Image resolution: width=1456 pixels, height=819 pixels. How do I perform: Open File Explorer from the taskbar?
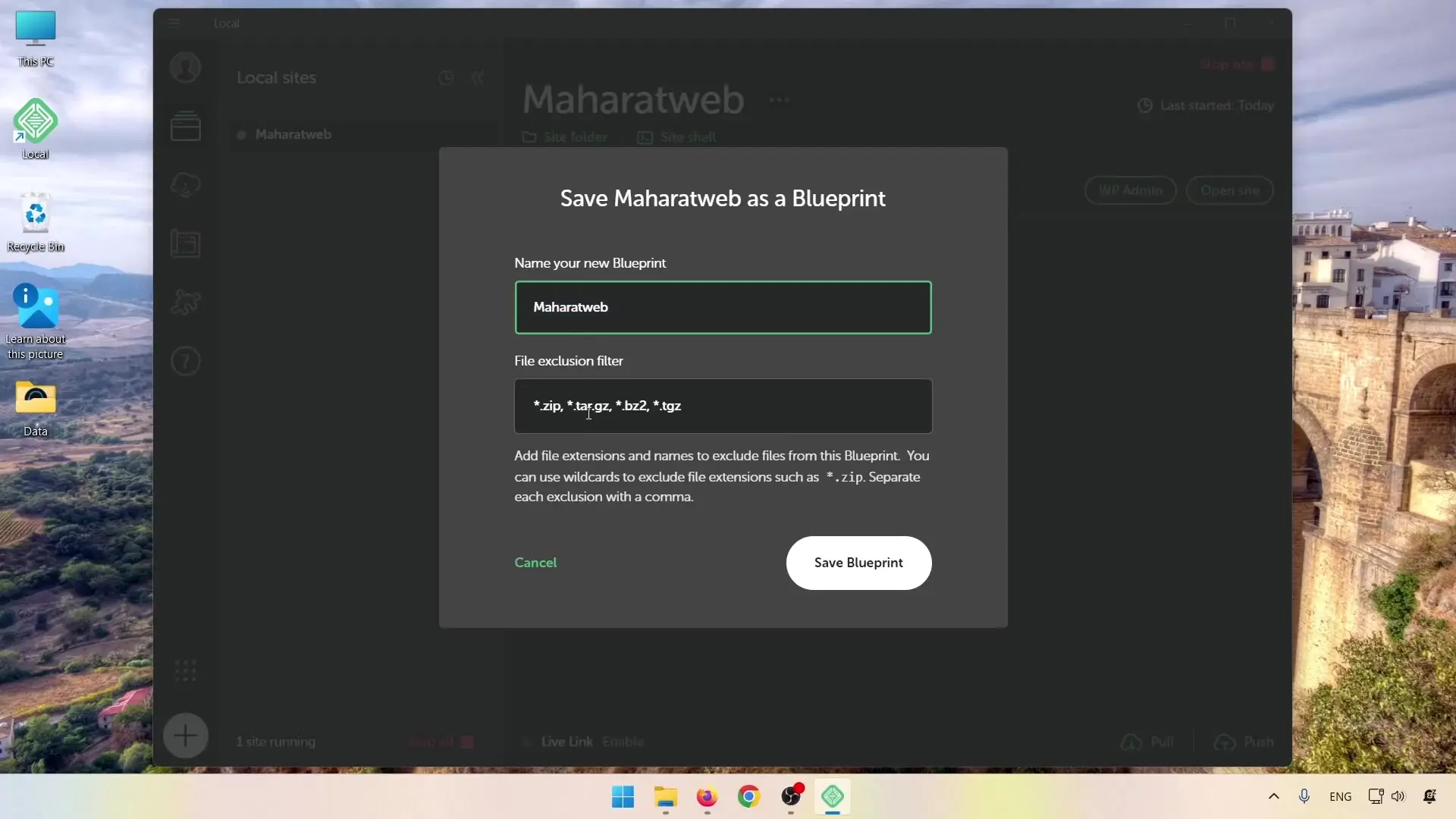[x=665, y=797]
